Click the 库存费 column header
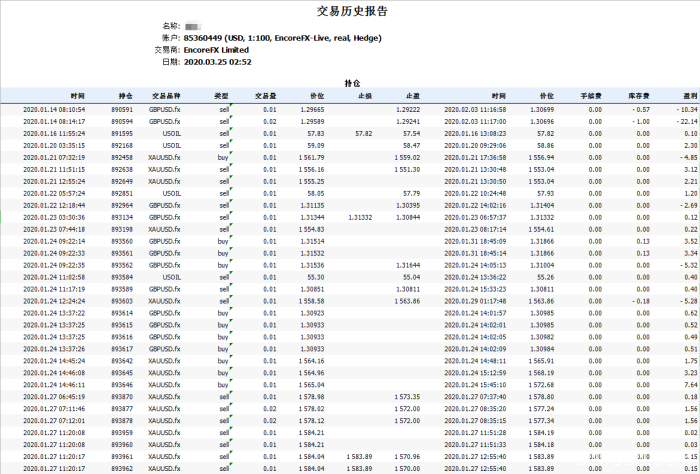The height and width of the screenshot is (474, 700). pos(639,96)
